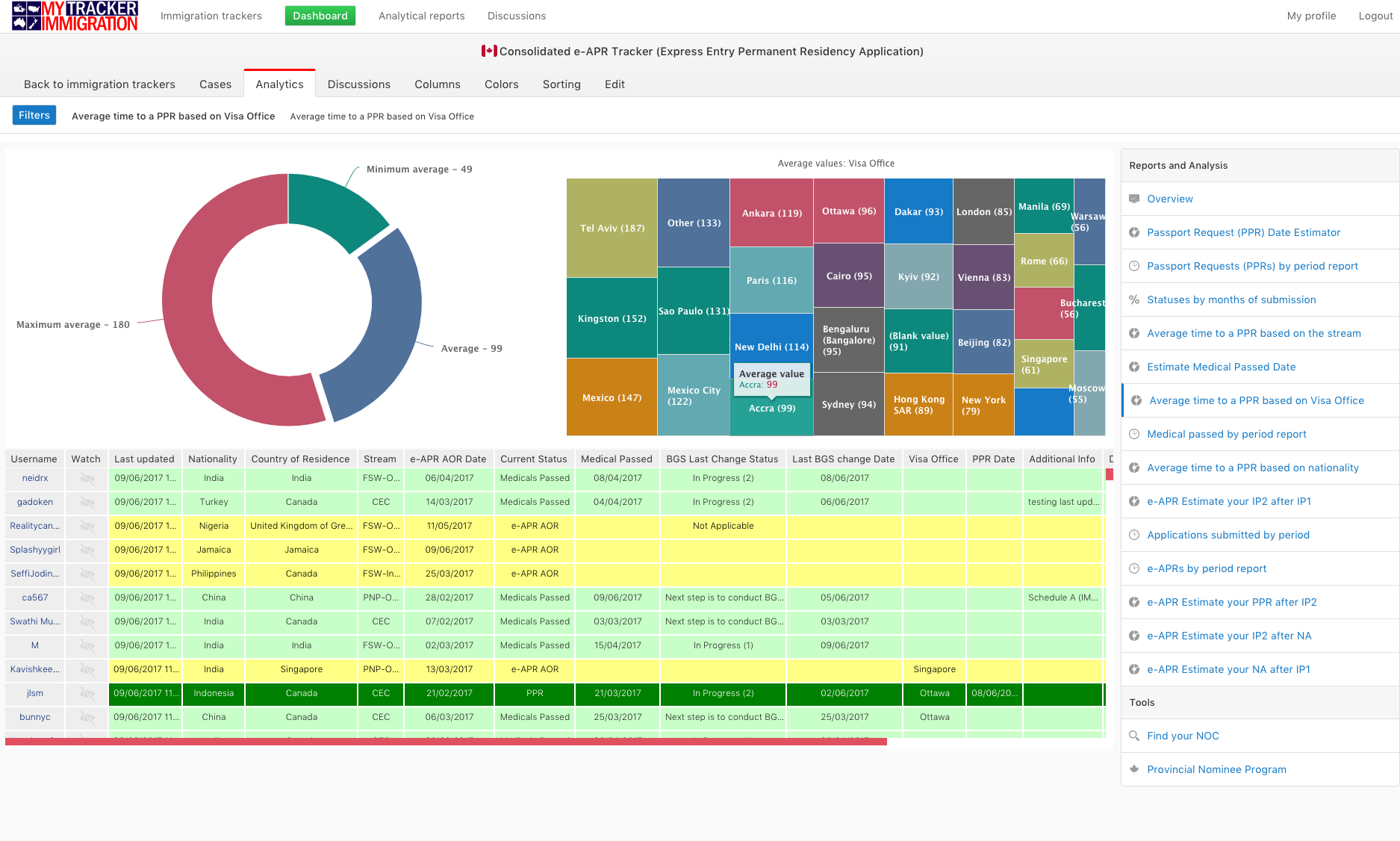Click the MyTracker Immigration logo
This screenshot has width=1400, height=841.
click(75, 16)
